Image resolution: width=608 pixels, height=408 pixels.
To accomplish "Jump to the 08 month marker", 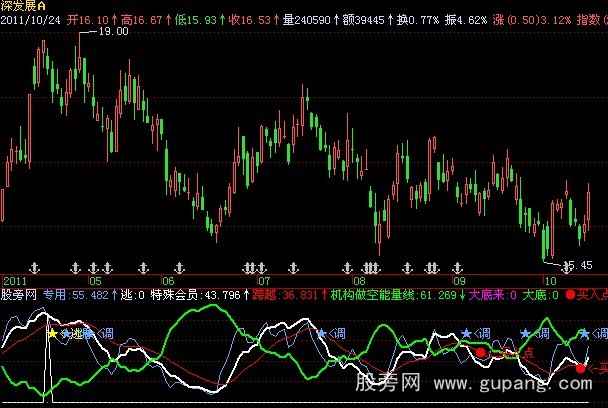I will [x=359, y=281].
